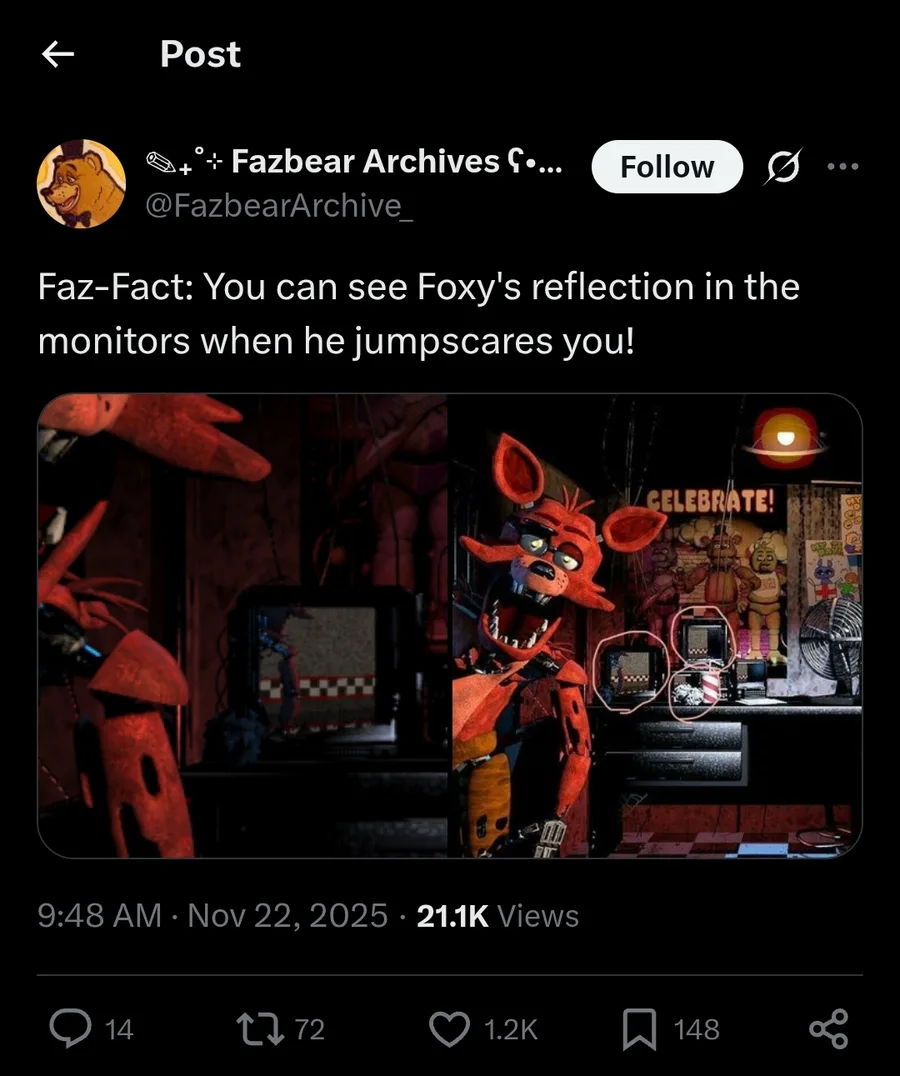Tap the Post header title

click(200, 54)
